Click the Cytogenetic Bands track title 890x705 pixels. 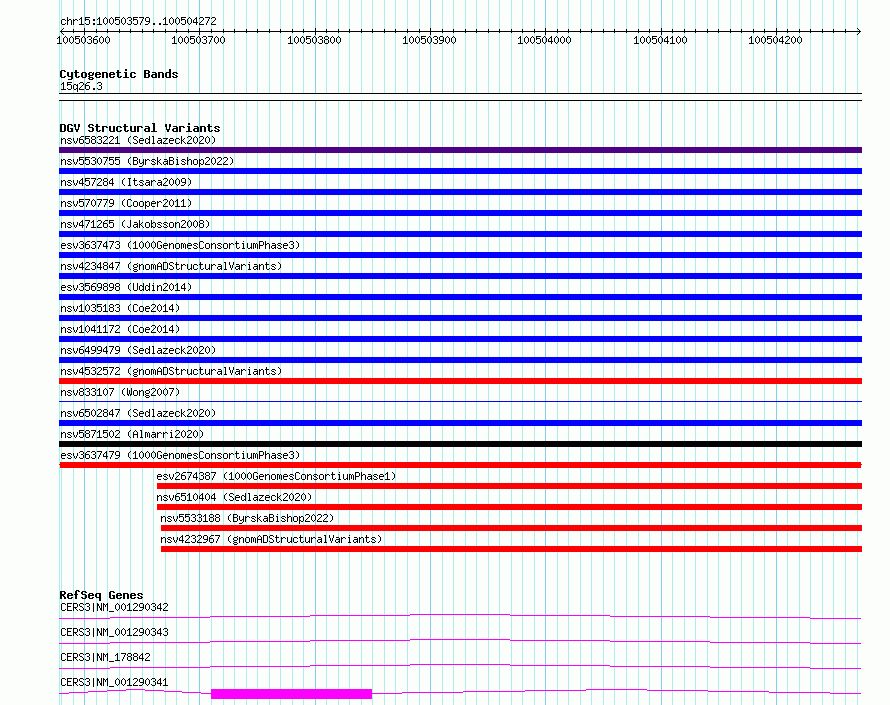119,74
